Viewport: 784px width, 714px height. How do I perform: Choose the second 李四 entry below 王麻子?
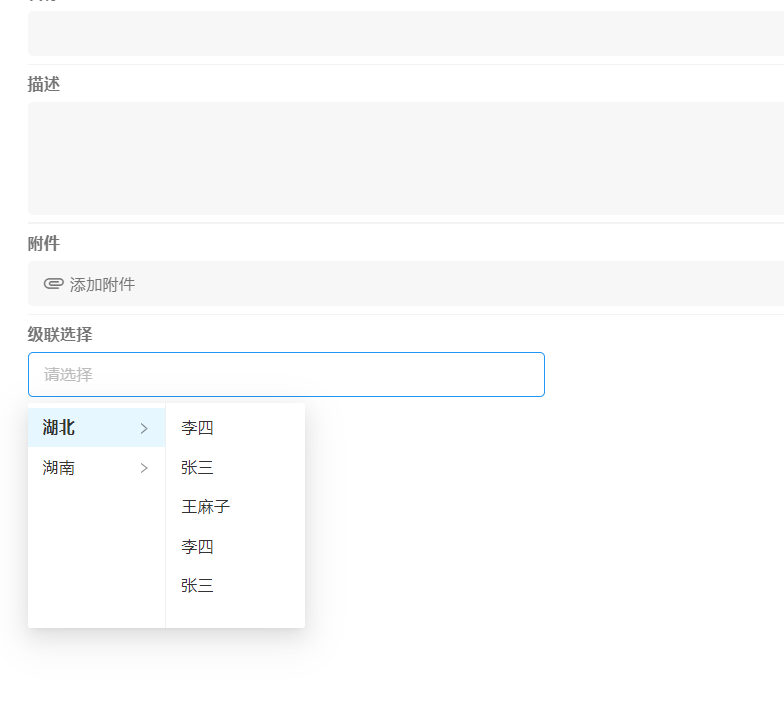pyautogui.click(x=197, y=547)
